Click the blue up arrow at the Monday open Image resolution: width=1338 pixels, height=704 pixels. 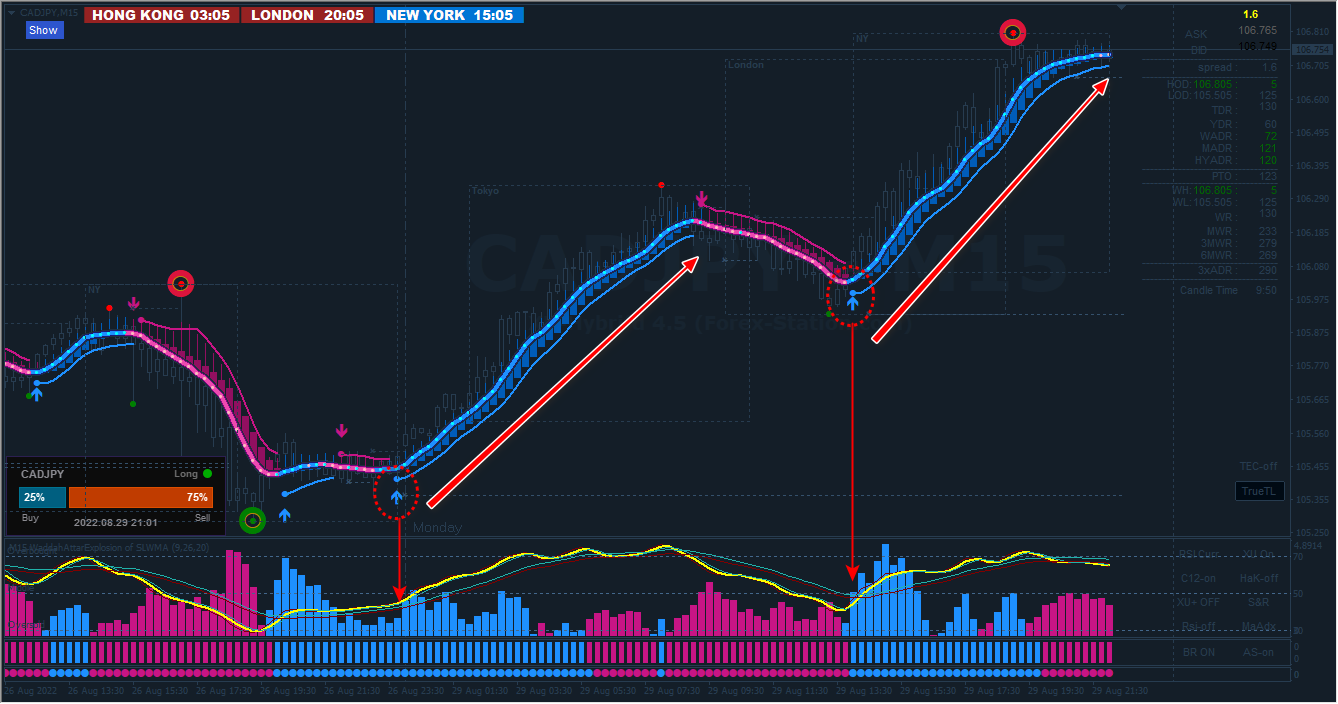click(396, 495)
